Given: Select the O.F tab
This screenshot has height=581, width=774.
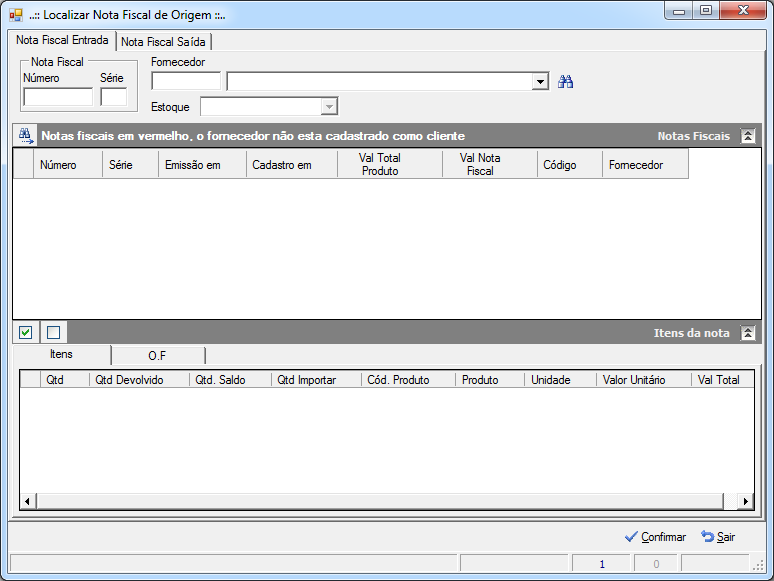Looking at the screenshot, I should coord(157,356).
